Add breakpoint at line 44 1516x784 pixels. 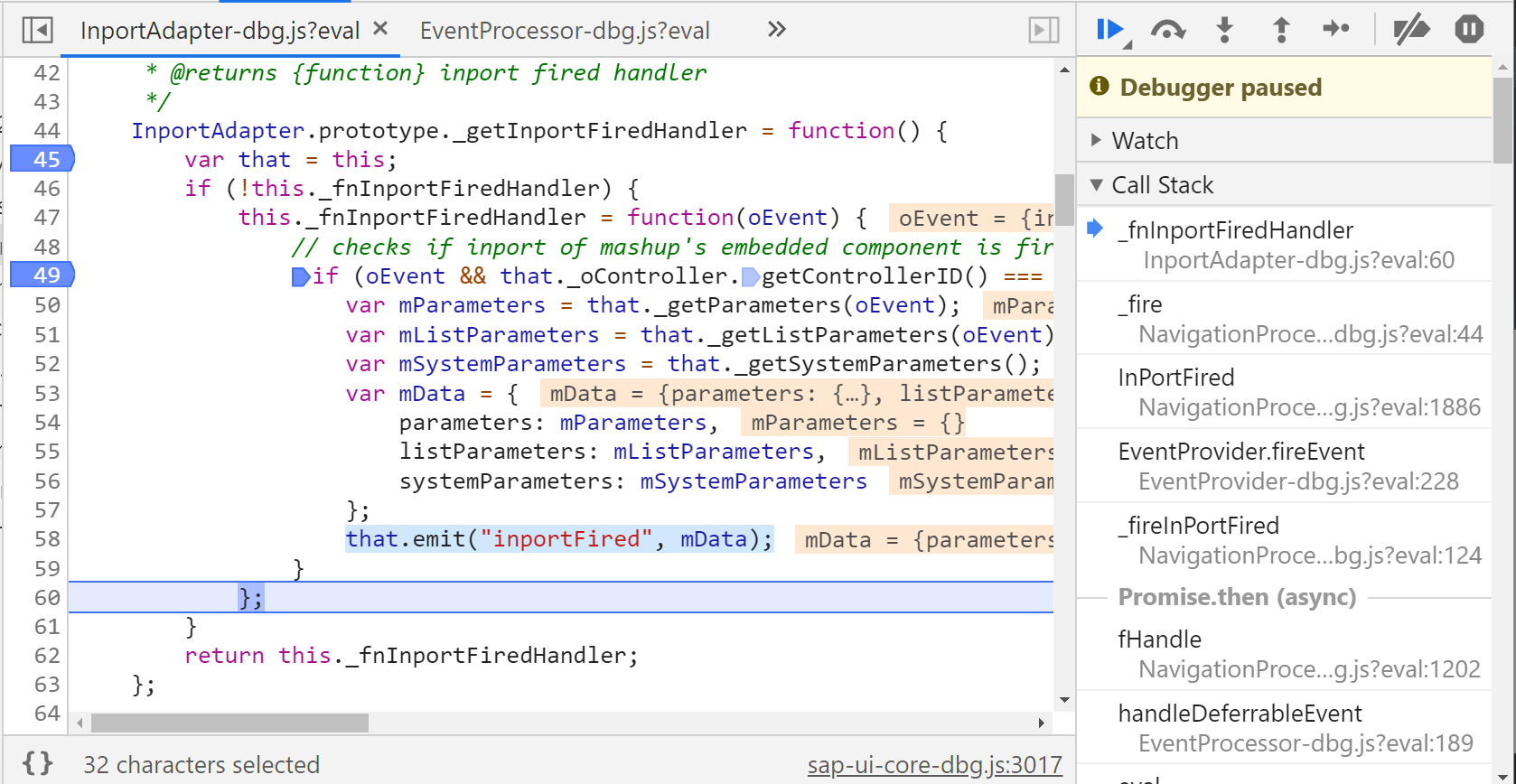pos(46,130)
